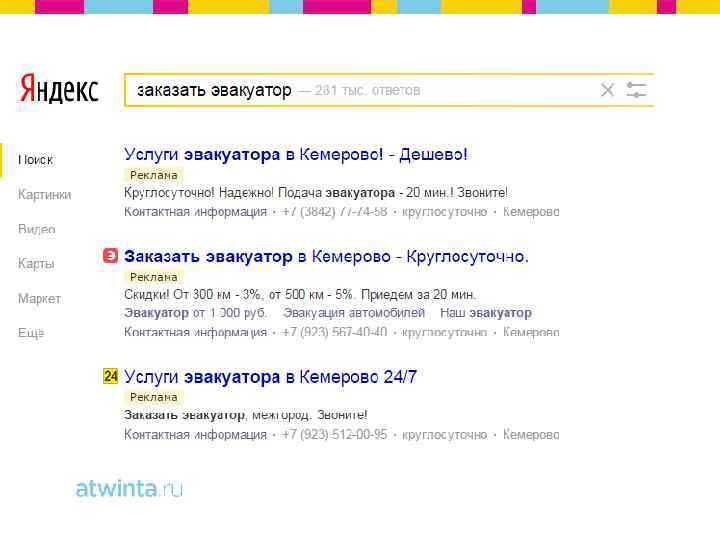Viewport: 720px width, 540px height.
Task: Open the Маркет tab
Action: 39,298
